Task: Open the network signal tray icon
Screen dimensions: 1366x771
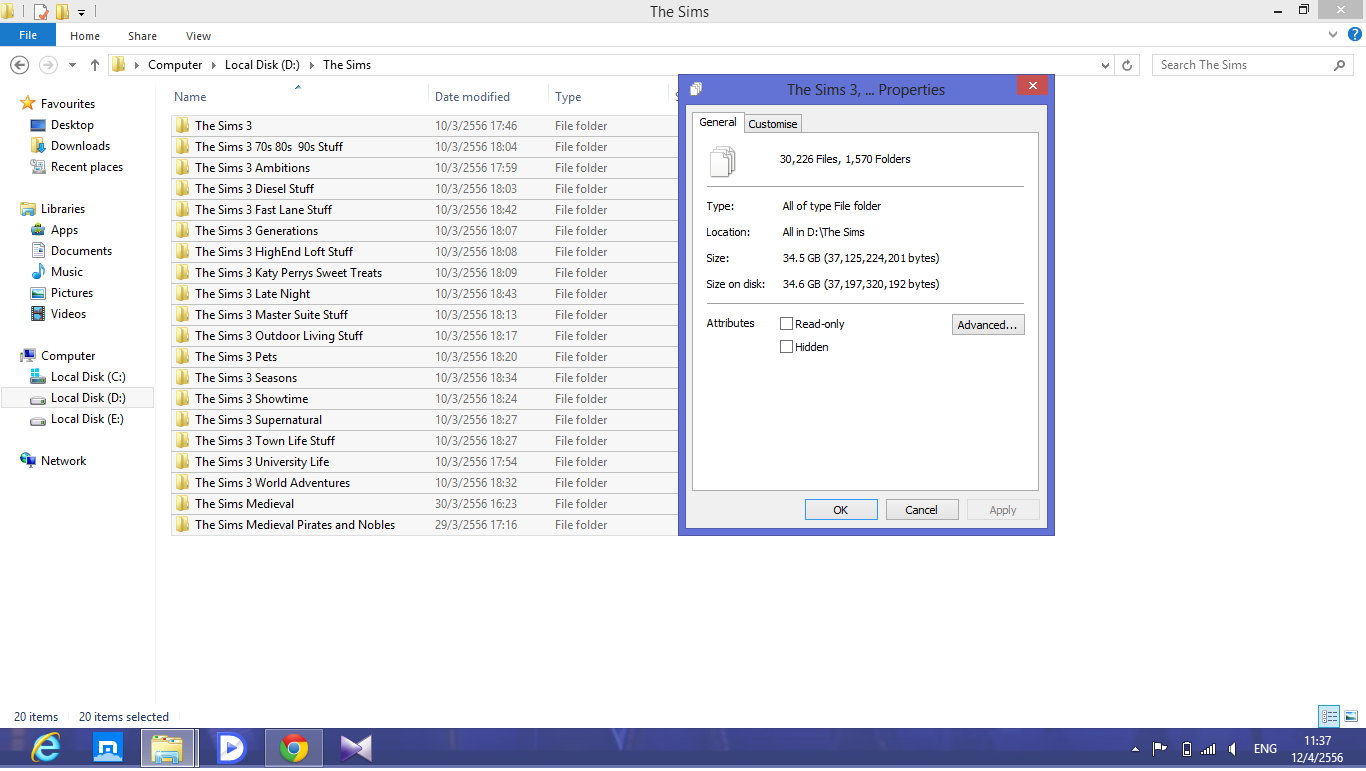Action: 1208,749
